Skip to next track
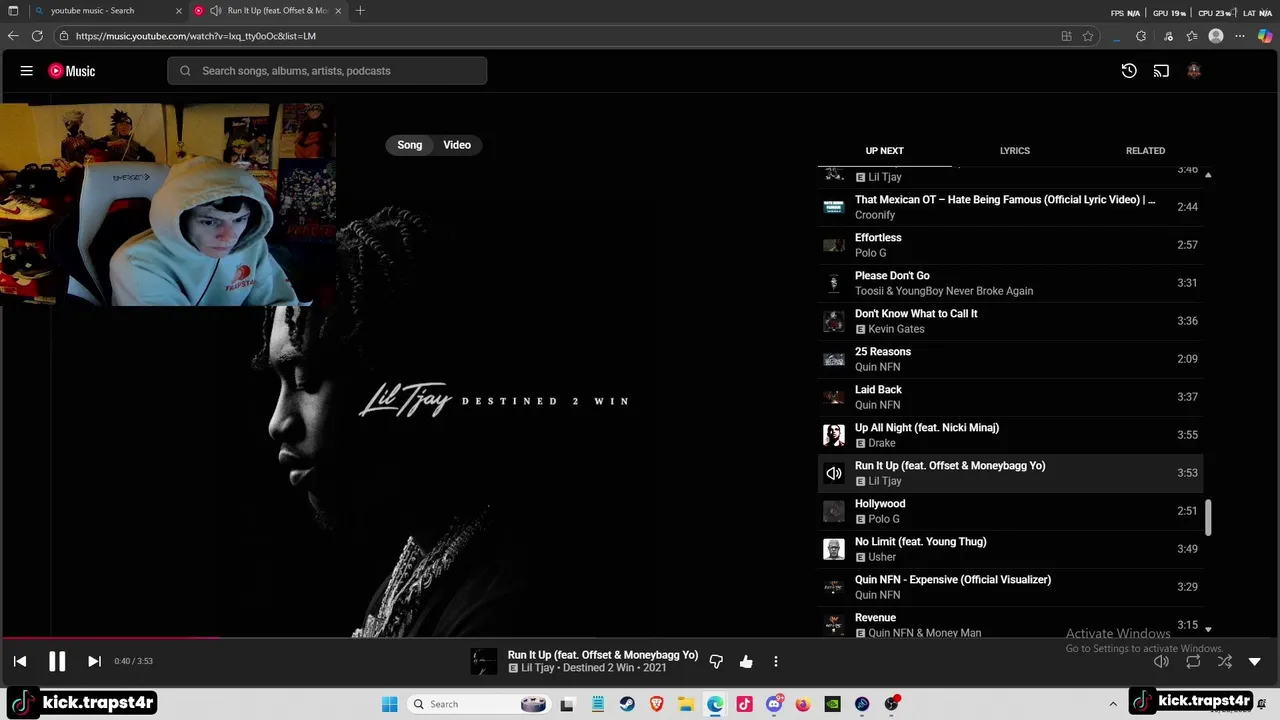The width and height of the screenshot is (1280, 720). (94, 661)
